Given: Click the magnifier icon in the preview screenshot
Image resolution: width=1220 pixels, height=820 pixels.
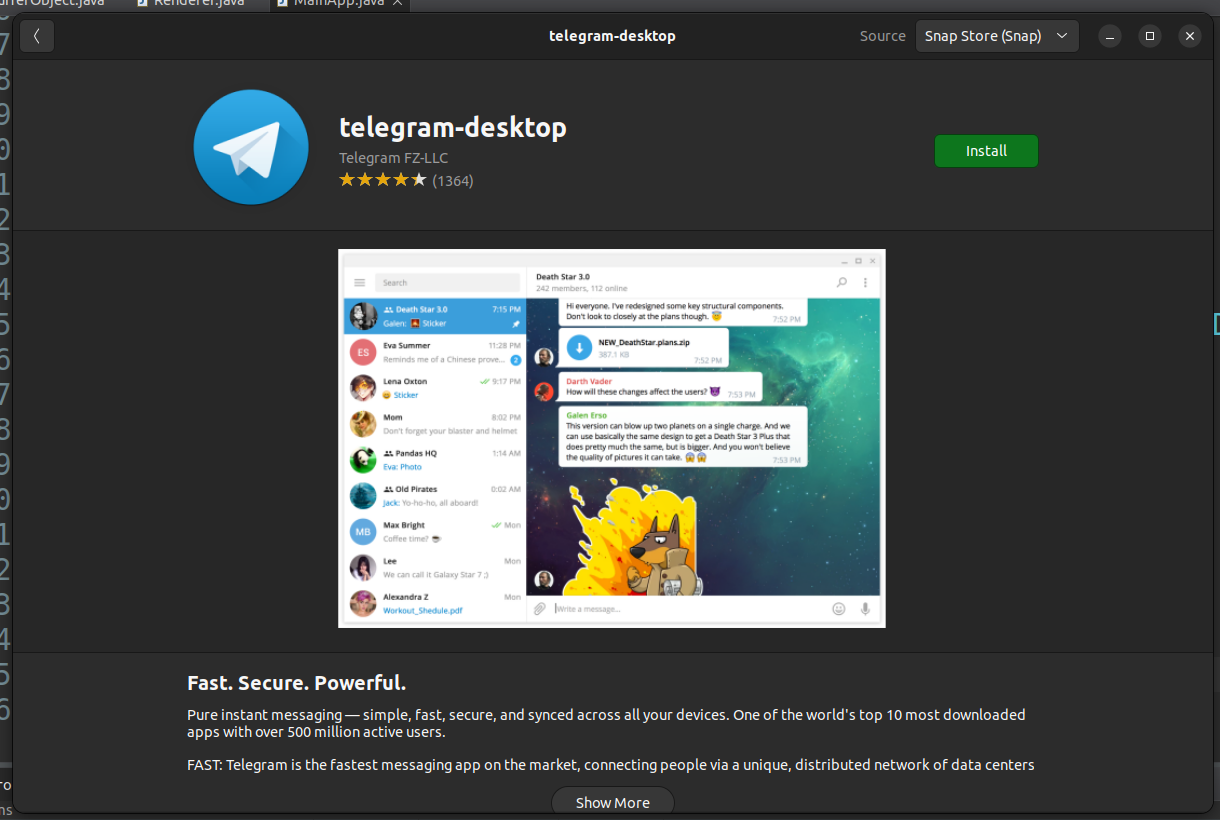Looking at the screenshot, I should click(841, 281).
